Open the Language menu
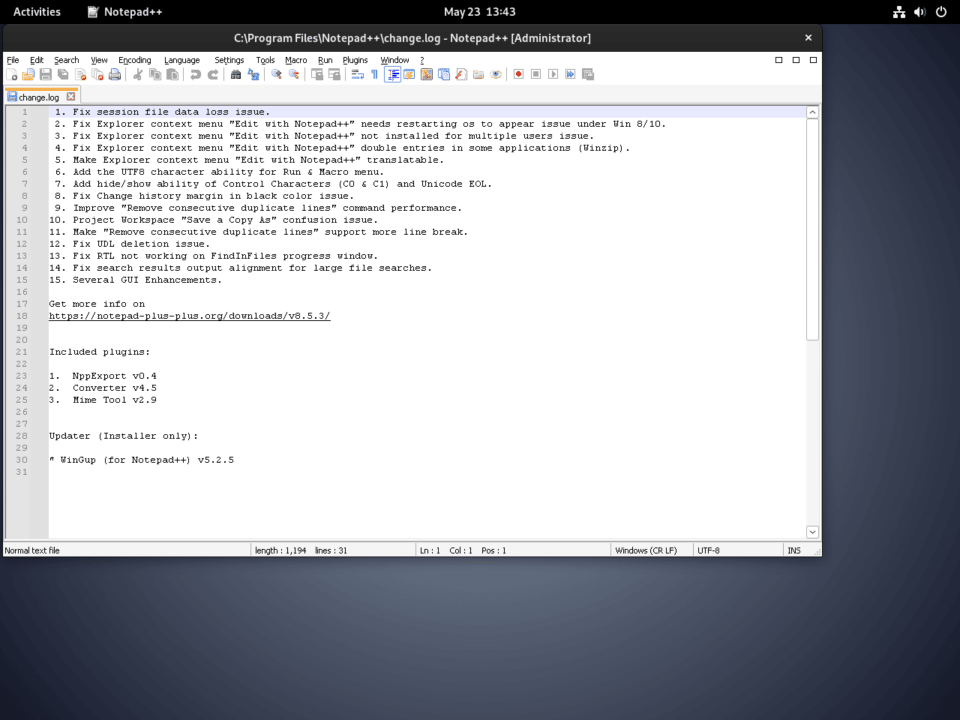Viewport: 960px width, 720px height. (181, 59)
